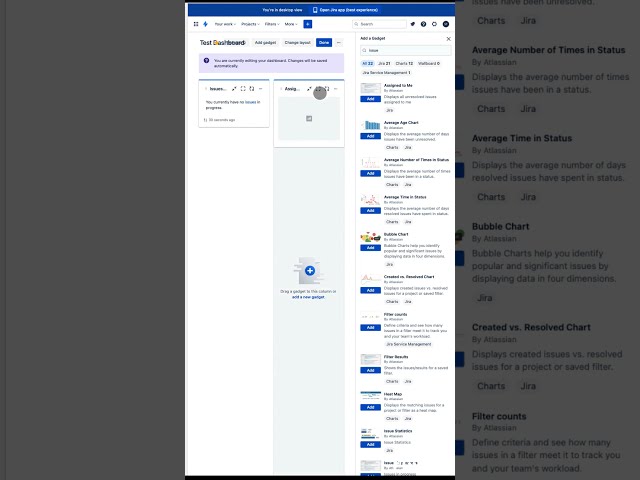
Task: Expand the Projects dropdown
Action: (x=250, y=24)
